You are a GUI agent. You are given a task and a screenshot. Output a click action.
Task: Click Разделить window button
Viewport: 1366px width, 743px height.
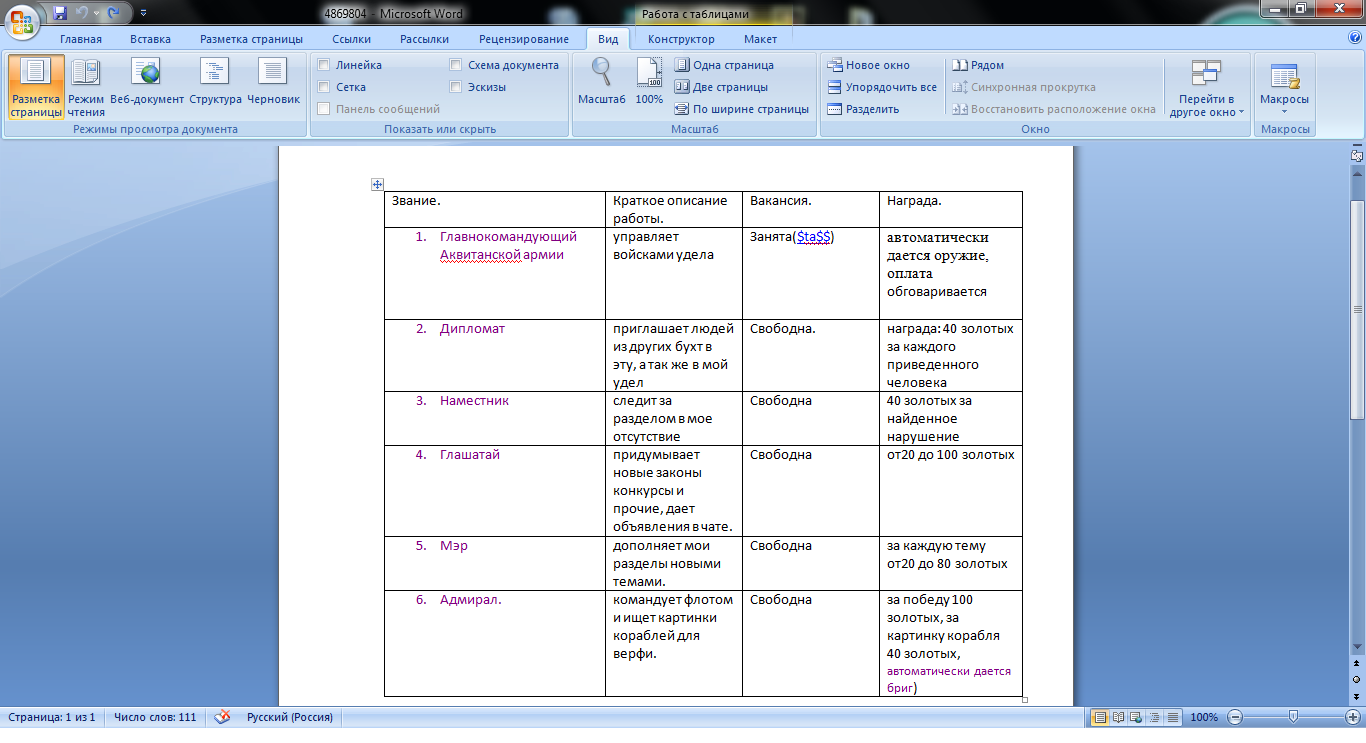click(863, 109)
